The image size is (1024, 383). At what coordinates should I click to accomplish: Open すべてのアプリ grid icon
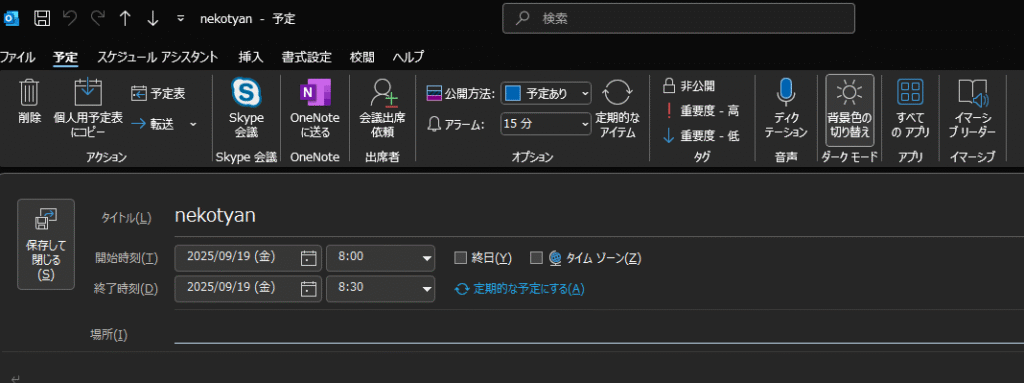[x=910, y=108]
